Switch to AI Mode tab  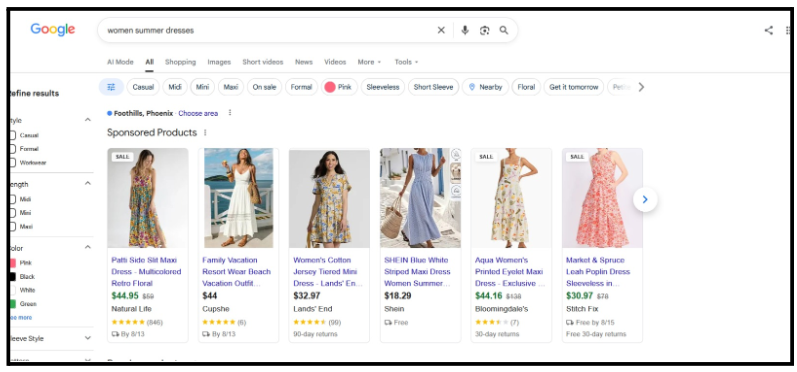coord(120,62)
